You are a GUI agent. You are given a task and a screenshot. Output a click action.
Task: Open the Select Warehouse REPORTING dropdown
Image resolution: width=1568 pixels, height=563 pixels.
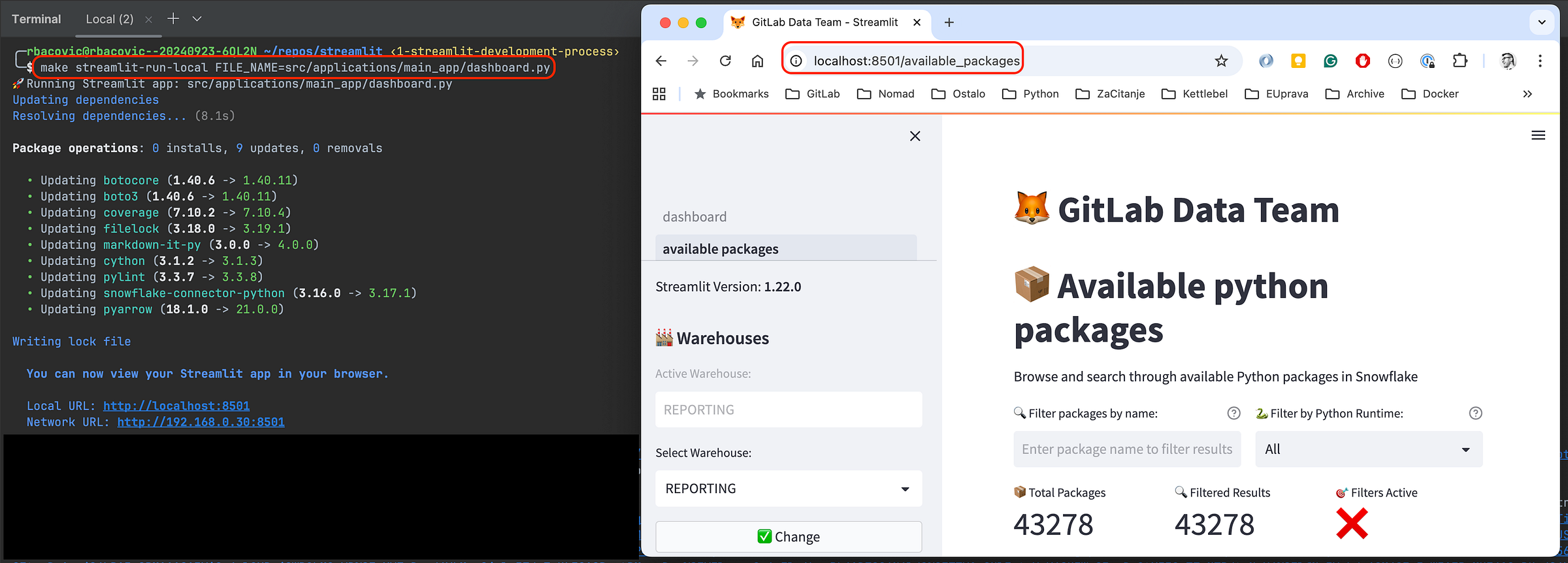tap(789, 489)
